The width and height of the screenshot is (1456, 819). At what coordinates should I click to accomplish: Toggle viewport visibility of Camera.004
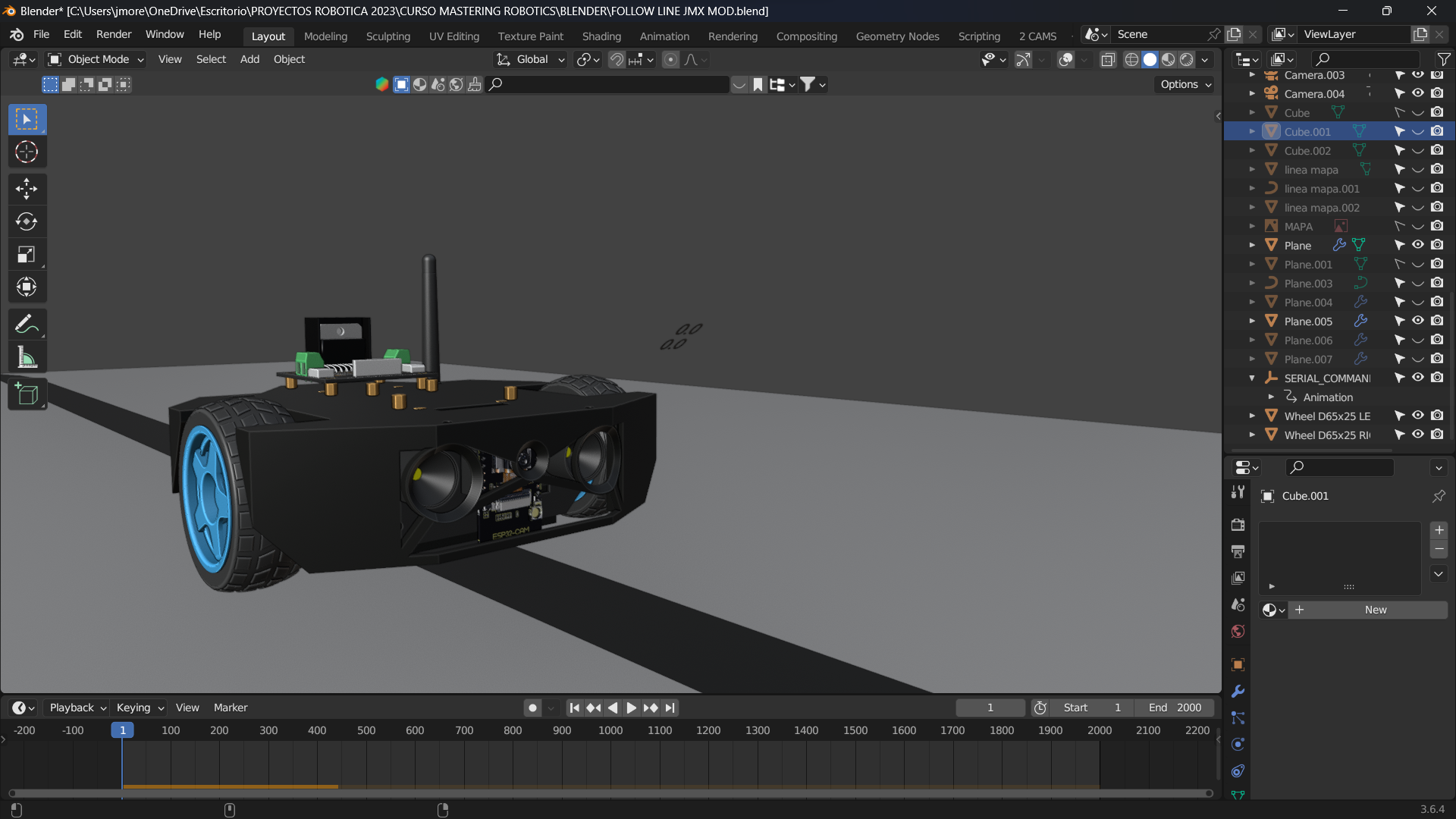(x=1417, y=93)
